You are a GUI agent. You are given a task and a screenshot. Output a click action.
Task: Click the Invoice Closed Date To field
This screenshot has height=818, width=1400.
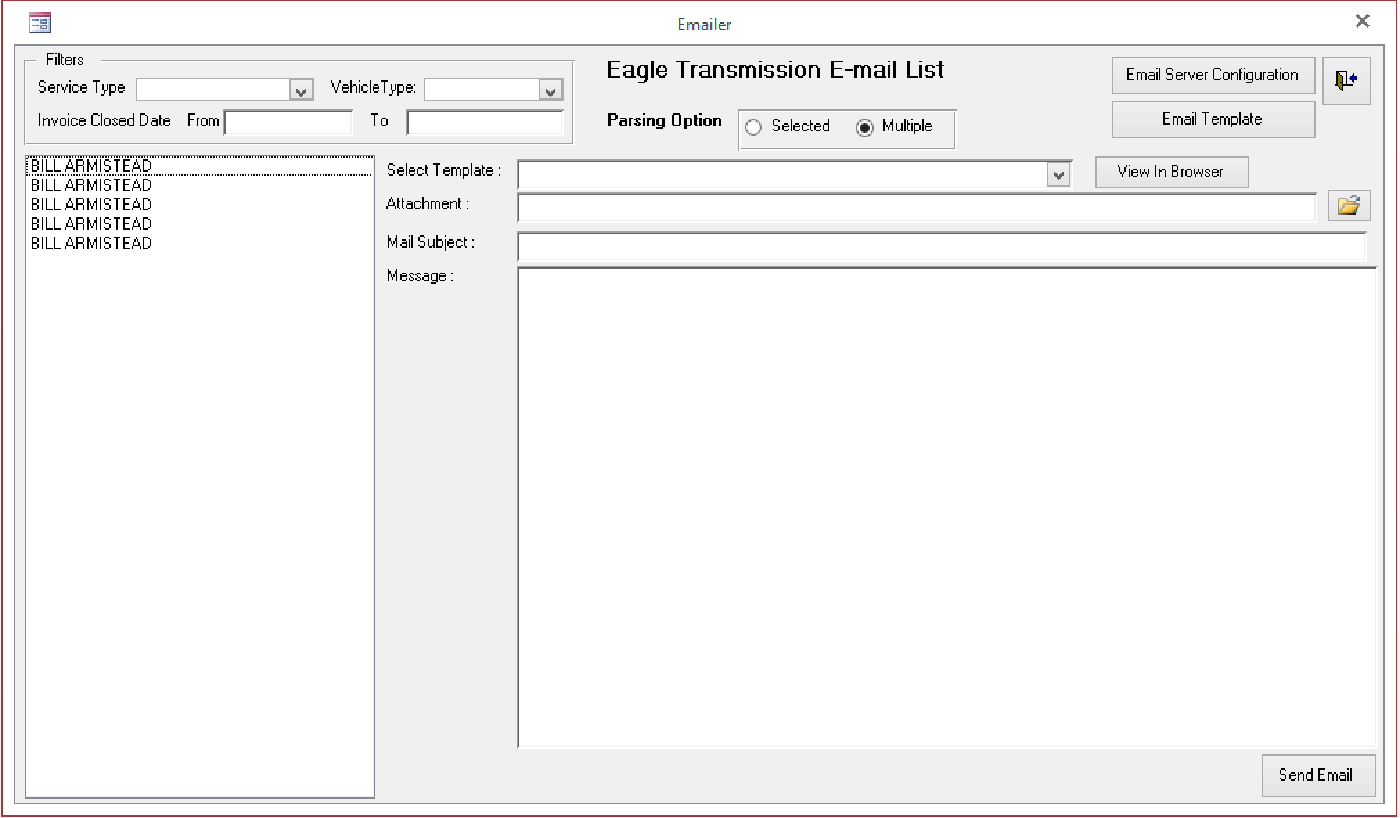(485, 123)
